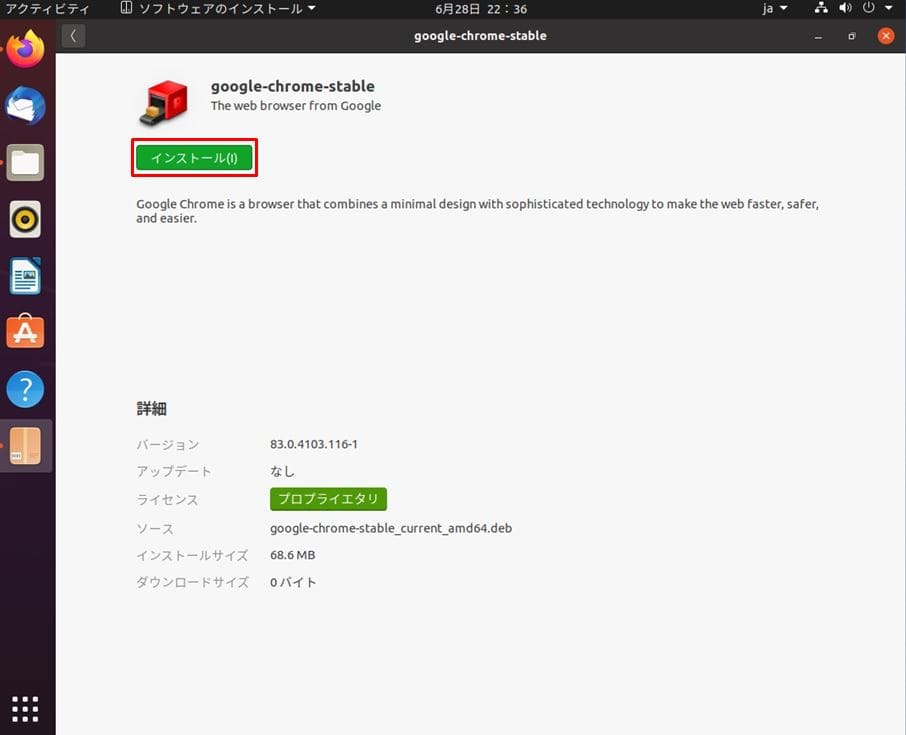Select the software install package icon in dock
The image size is (906, 735).
[25, 446]
